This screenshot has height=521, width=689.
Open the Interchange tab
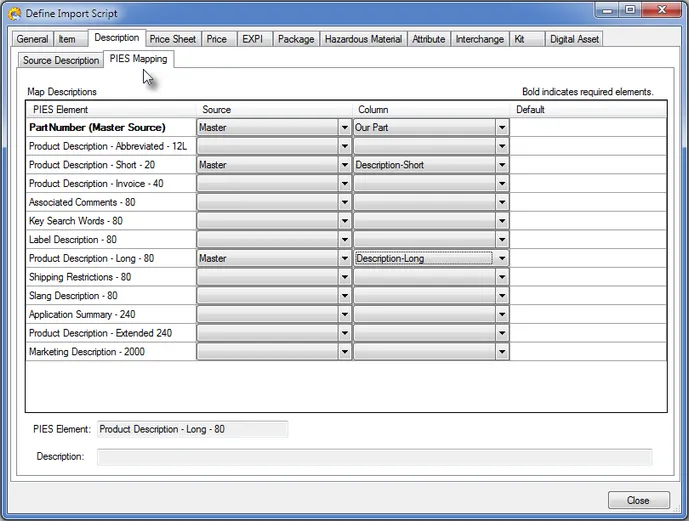point(480,39)
